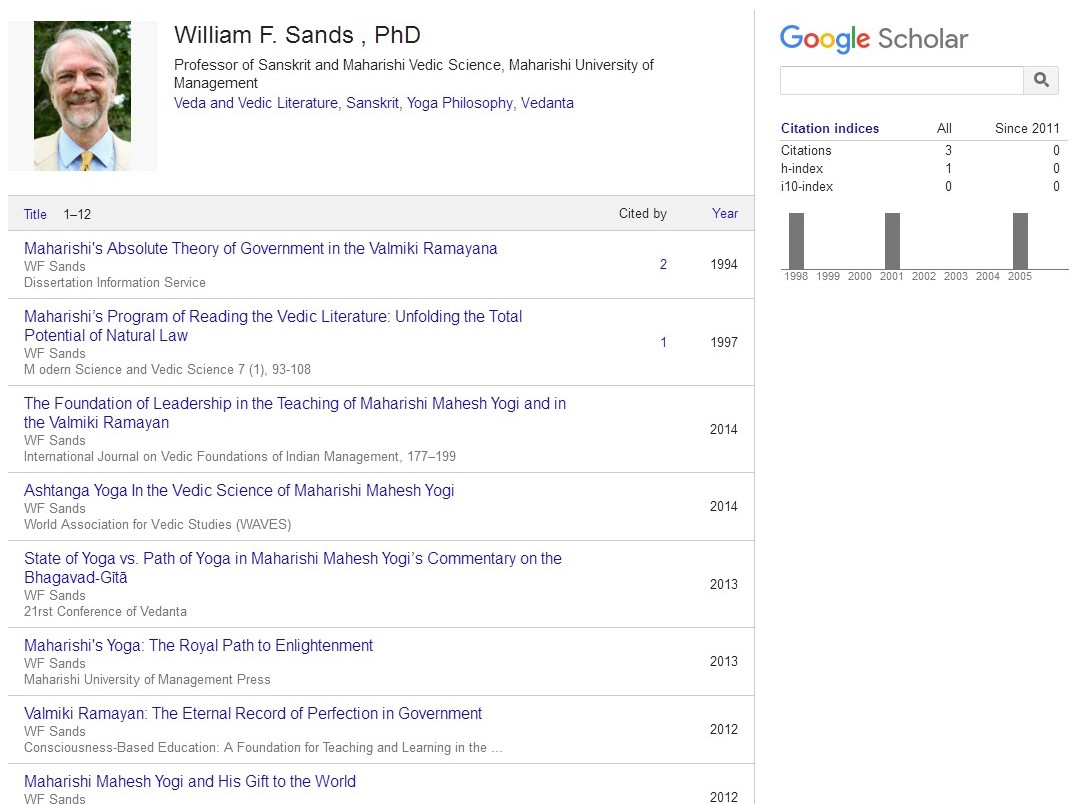Screen dimensions: 1079x804
Task: Open Valmiki Ramayan: The Eternal Record article
Action: coord(253,714)
